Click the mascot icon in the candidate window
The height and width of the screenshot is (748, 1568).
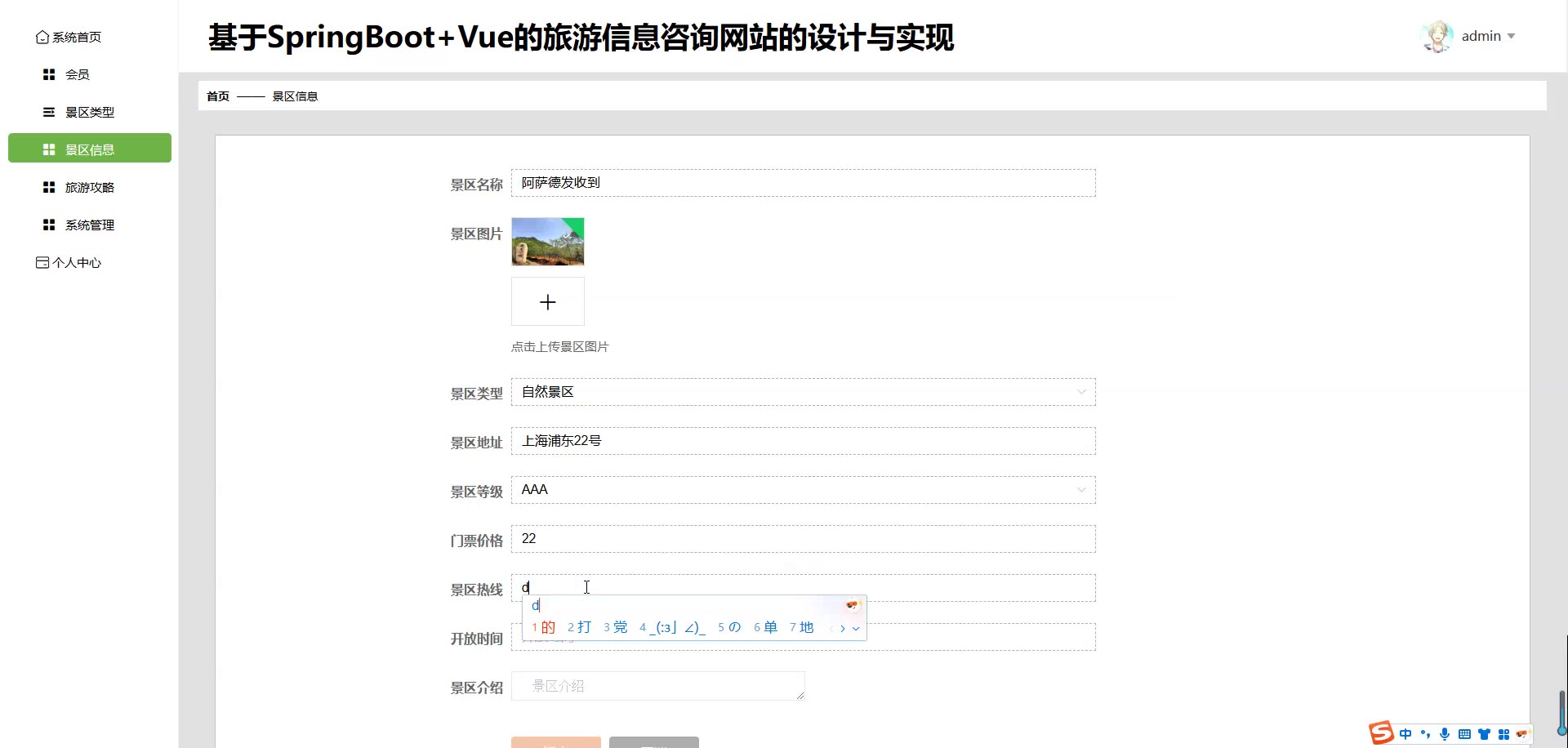[x=853, y=605]
